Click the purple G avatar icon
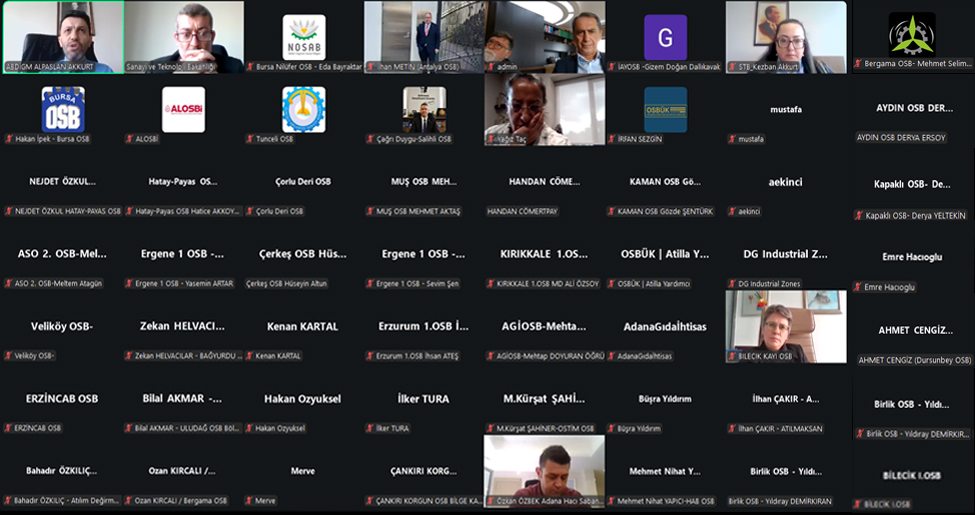975x515 pixels. [x=665, y=37]
